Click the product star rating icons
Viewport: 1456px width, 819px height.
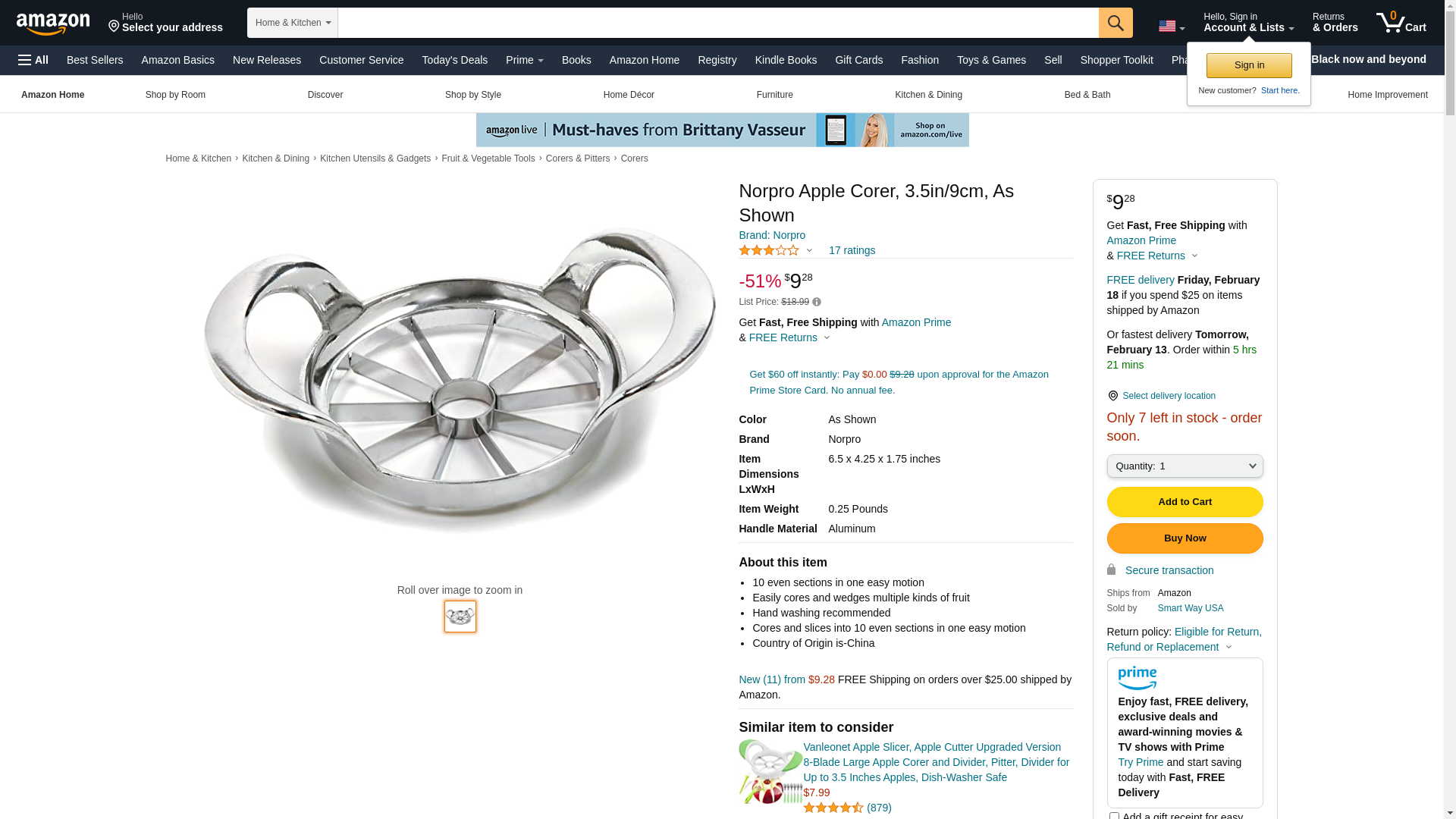pyautogui.click(x=769, y=250)
